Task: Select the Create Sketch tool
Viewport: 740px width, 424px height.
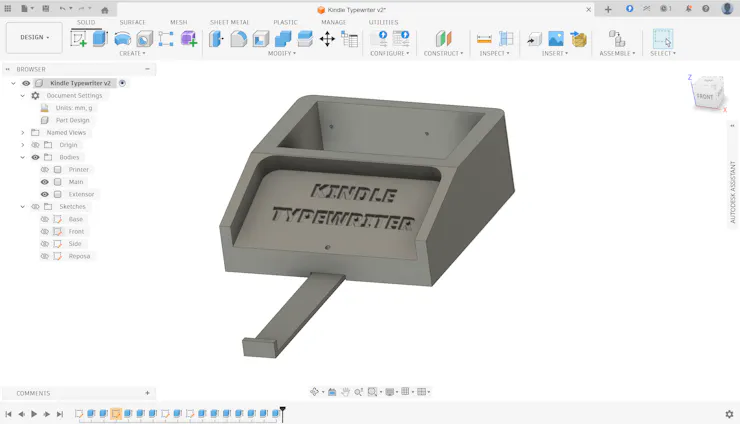Action: (x=78, y=38)
